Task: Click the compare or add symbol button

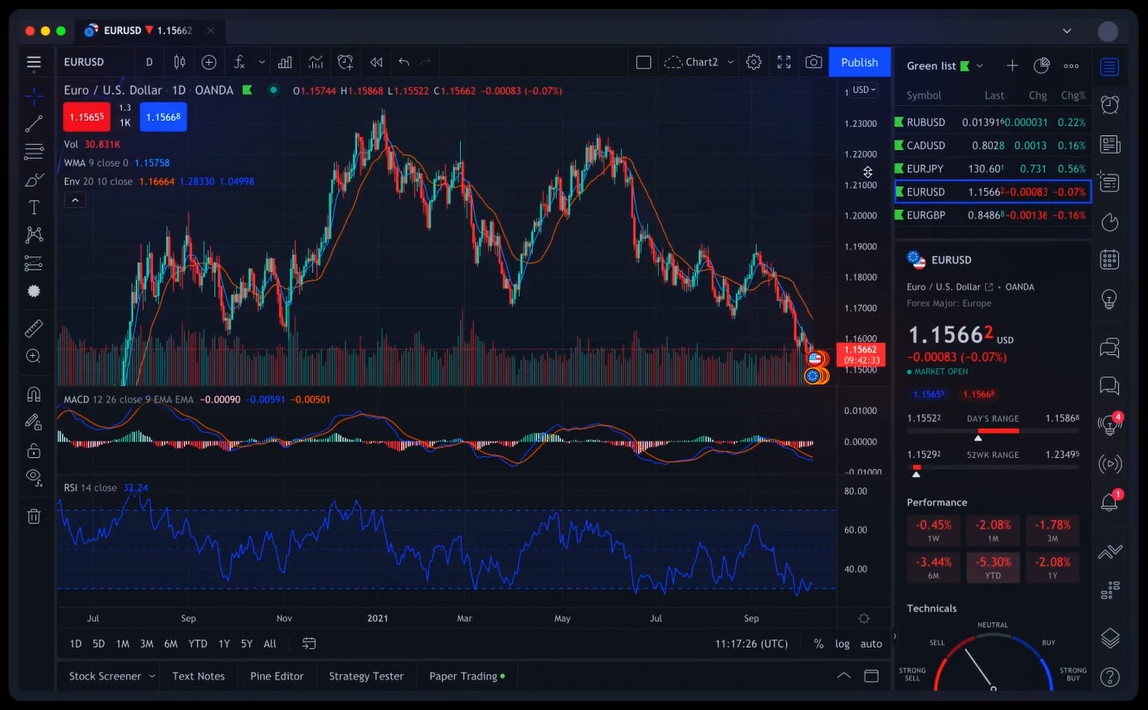Action: click(x=209, y=62)
